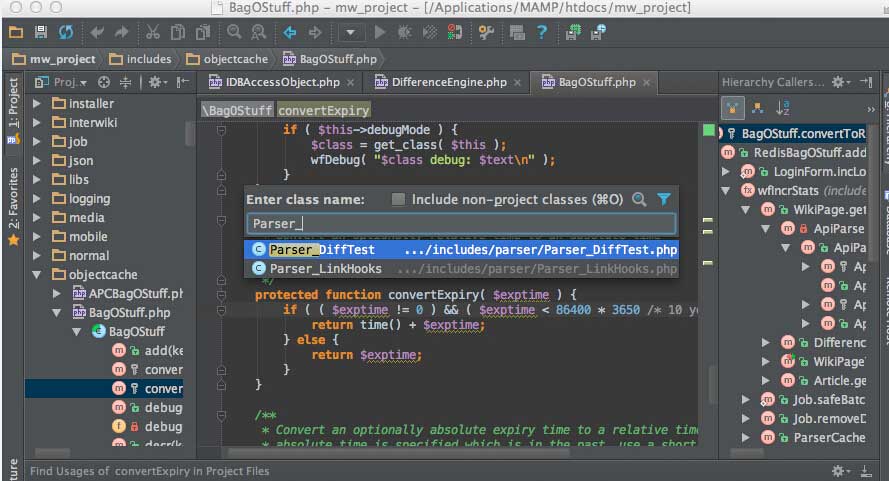Click mw_project breadcrumb

coord(54,59)
